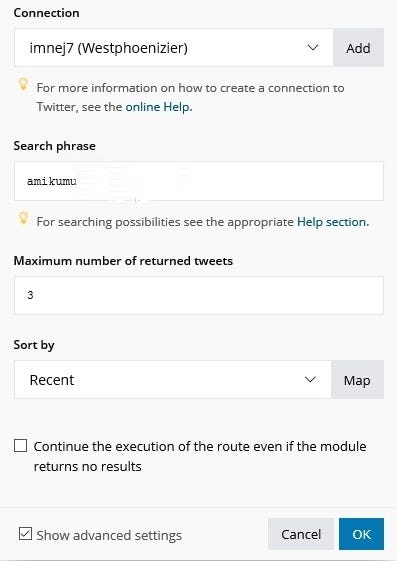
Task: Add a new Twitter connection
Action: tap(358, 48)
